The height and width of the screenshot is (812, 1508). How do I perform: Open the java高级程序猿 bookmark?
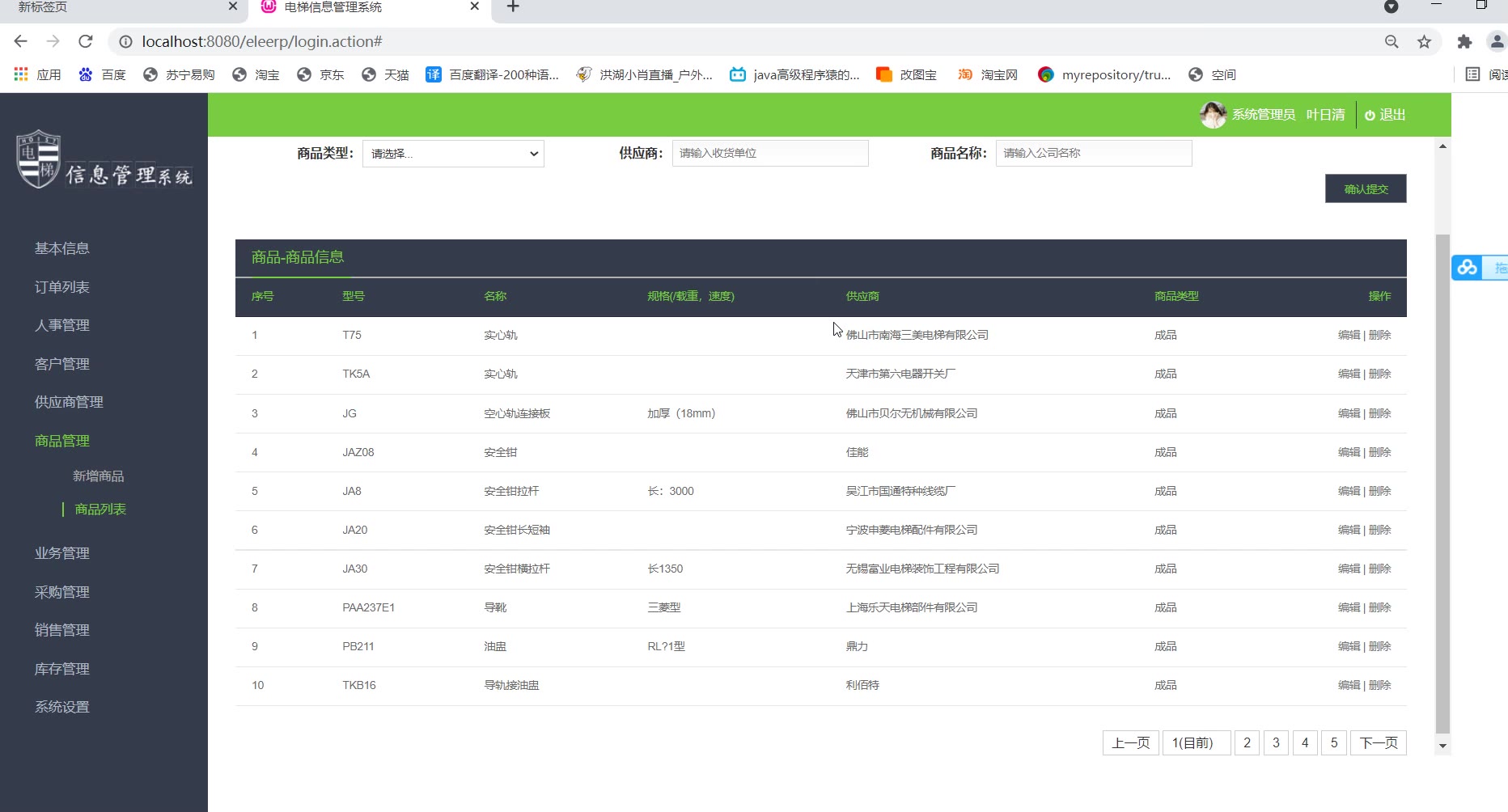[x=794, y=74]
